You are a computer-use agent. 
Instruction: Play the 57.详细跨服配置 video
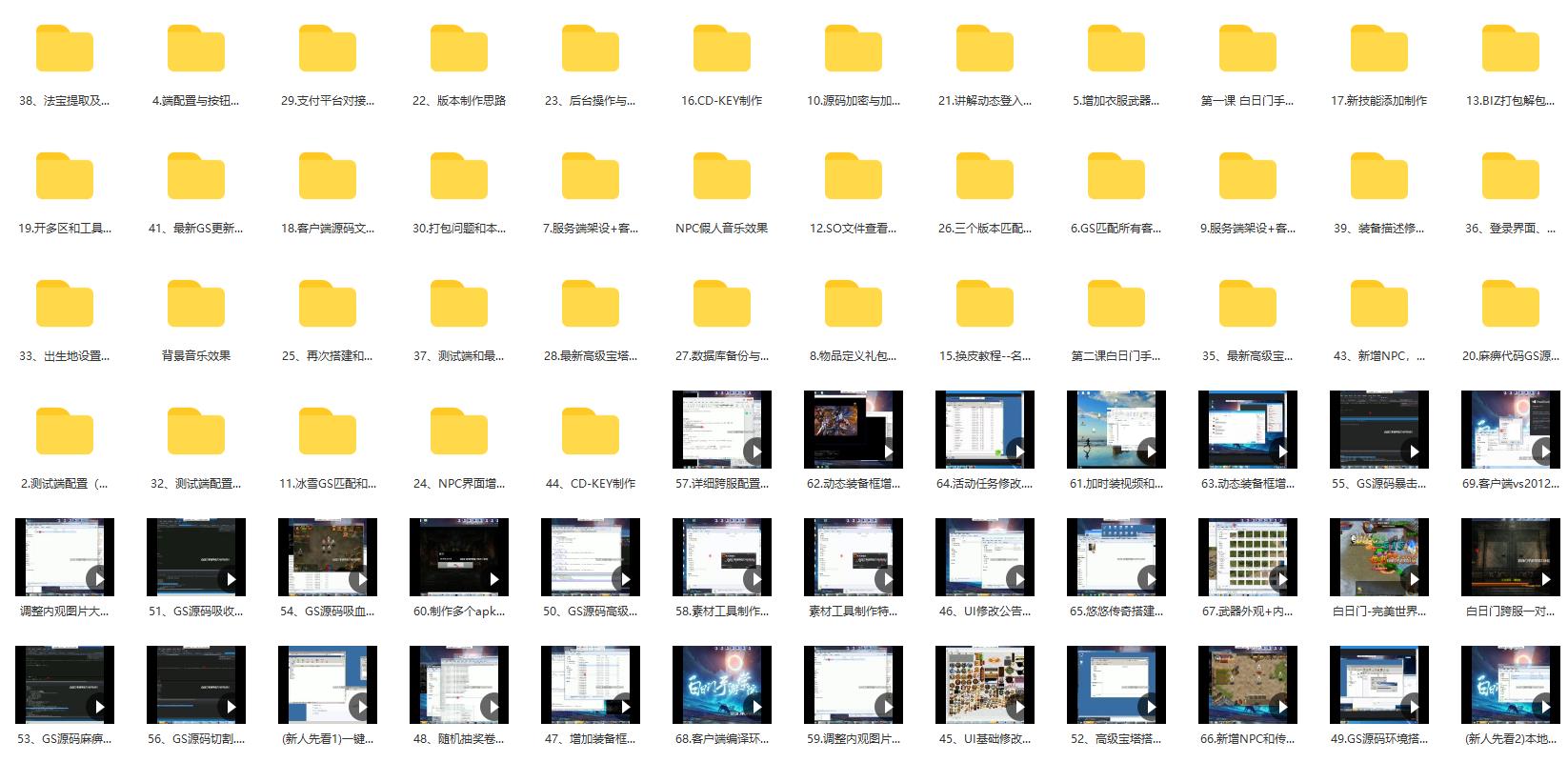pyautogui.click(x=721, y=430)
